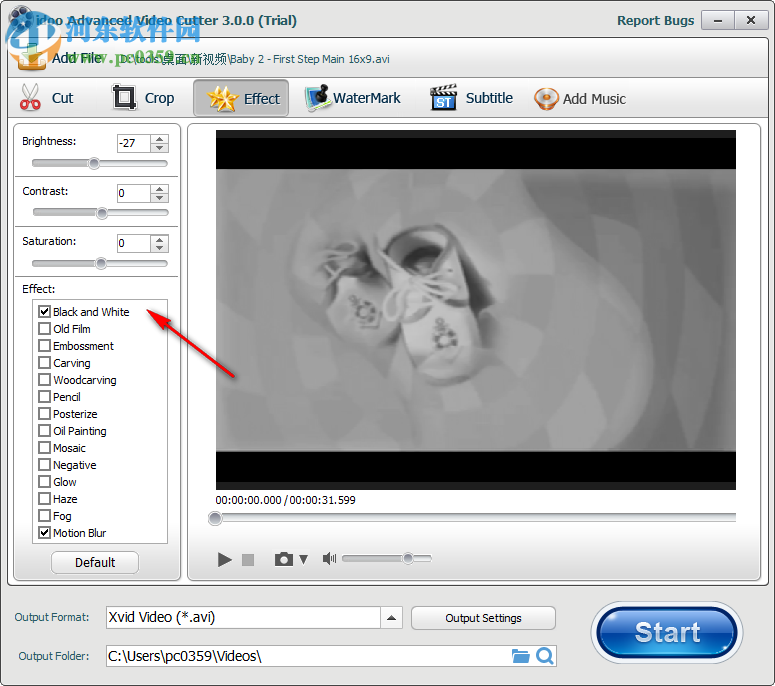This screenshot has height=686, width=775.
Task: Play the video preview
Action: point(224,559)
